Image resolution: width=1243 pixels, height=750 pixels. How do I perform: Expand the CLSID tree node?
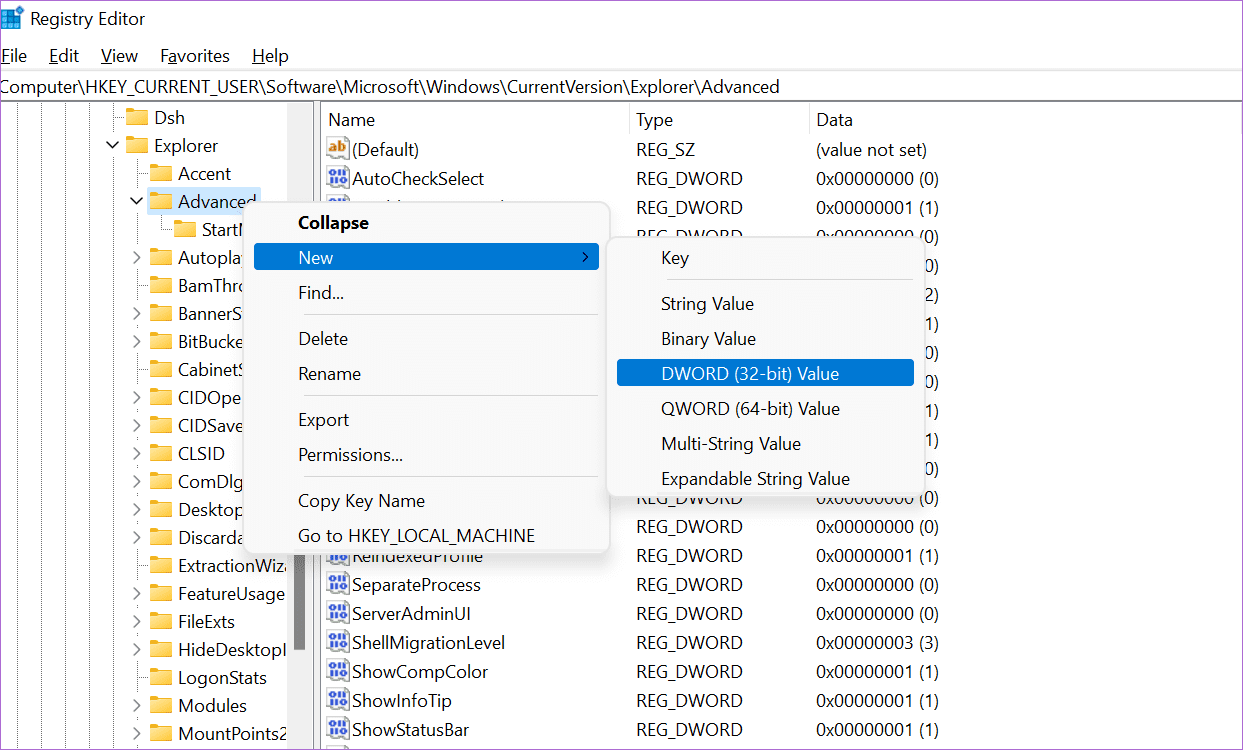tap(136, 453)
